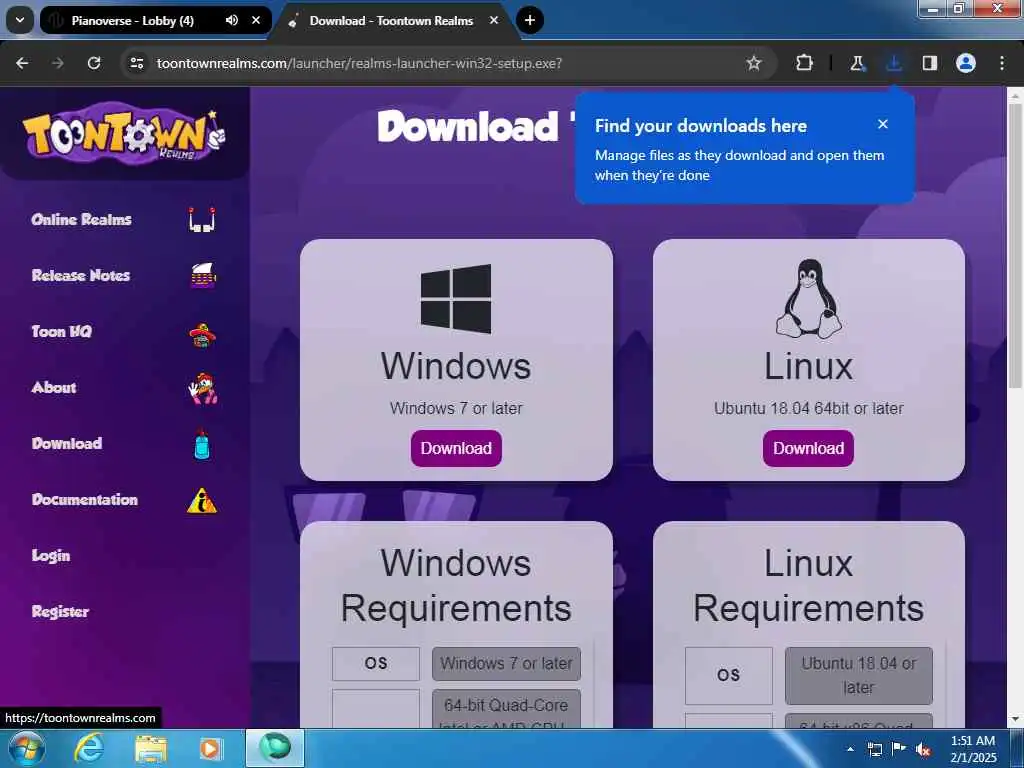This screenshot has width=1024, height=768.
Task: Click the muted volume tray icon
Action: click(923, 749)
